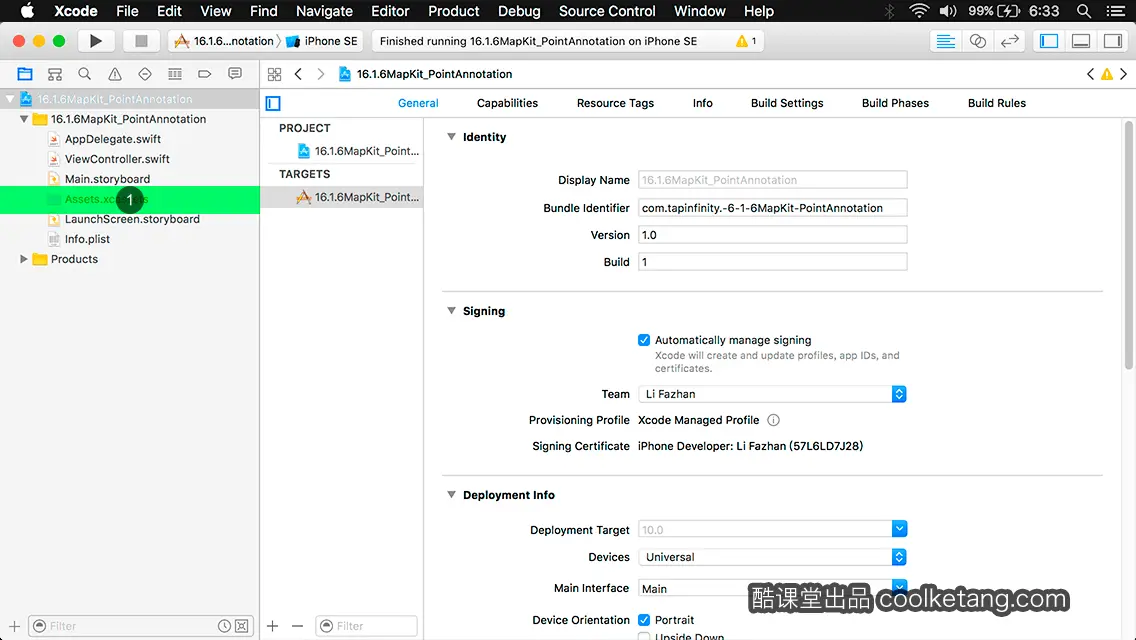Jump to previous issue arrow

1090,74
